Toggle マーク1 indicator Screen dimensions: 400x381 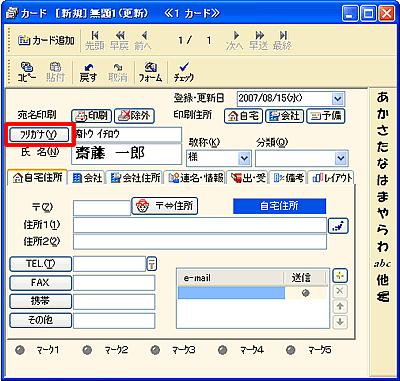(x=21, y=350)
